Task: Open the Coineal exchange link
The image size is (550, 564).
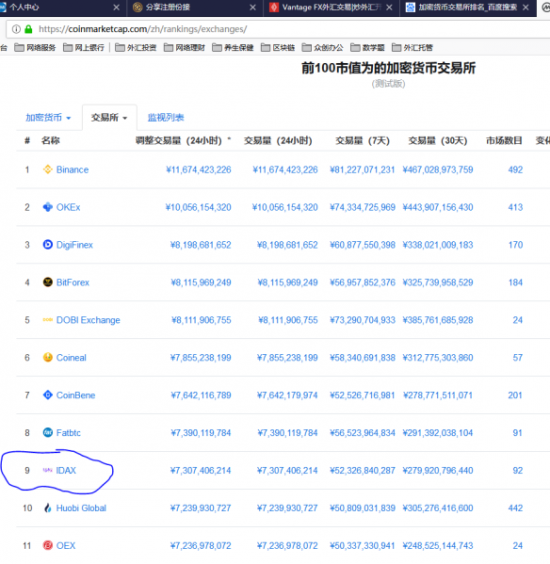Action: pos(71,358)
